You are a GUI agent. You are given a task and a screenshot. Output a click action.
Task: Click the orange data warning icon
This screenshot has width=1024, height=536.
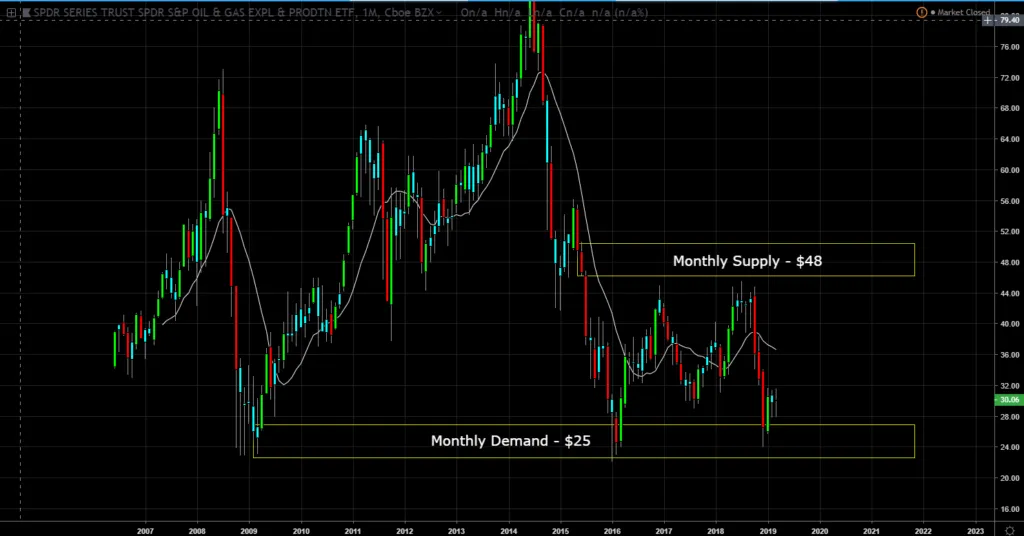(921, 12)
